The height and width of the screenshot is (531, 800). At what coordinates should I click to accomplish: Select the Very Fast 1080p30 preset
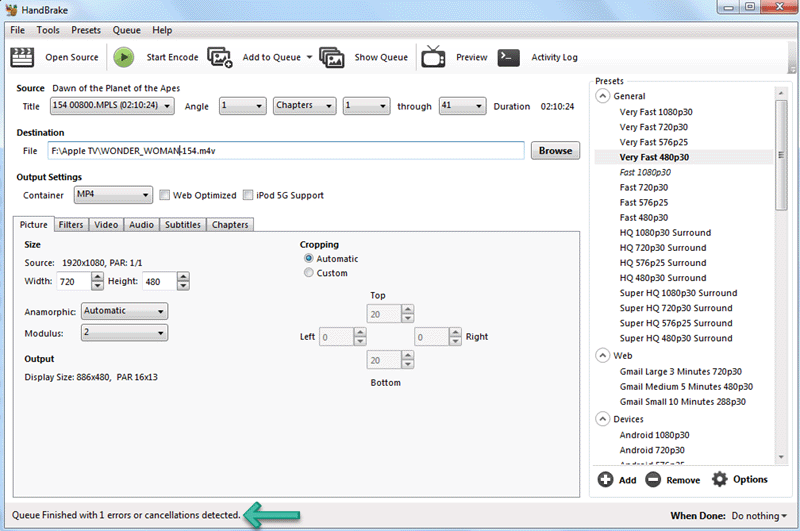point(656,112)
